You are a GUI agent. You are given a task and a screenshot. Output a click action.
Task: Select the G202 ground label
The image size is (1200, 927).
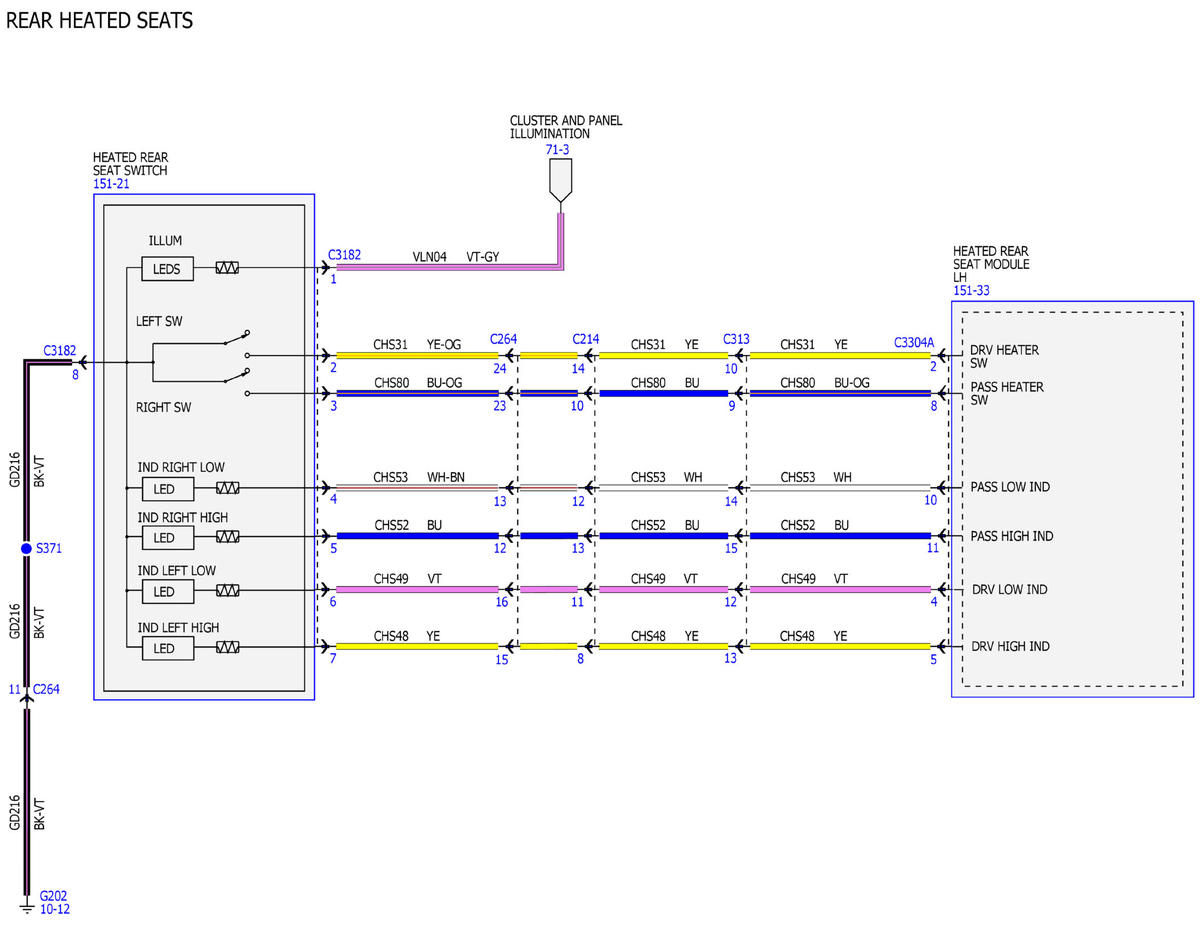point(53,896)
